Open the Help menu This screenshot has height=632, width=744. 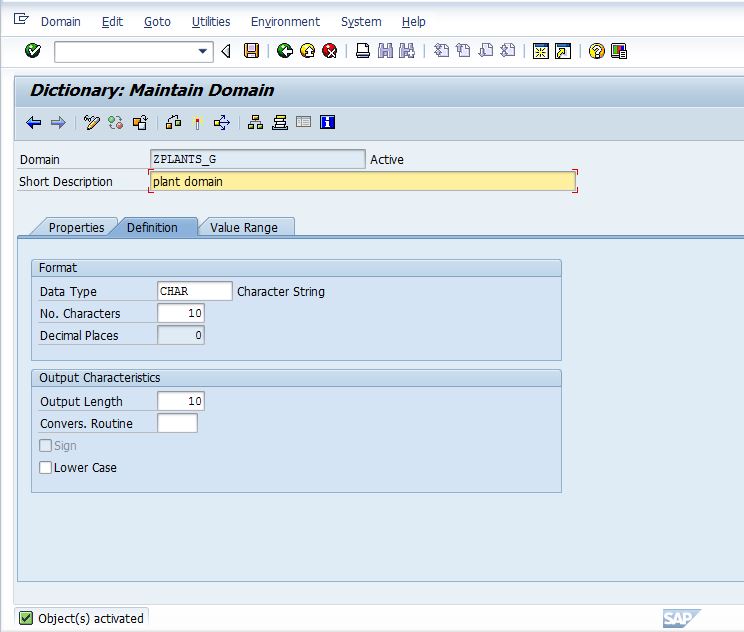(x=413, y=22)
